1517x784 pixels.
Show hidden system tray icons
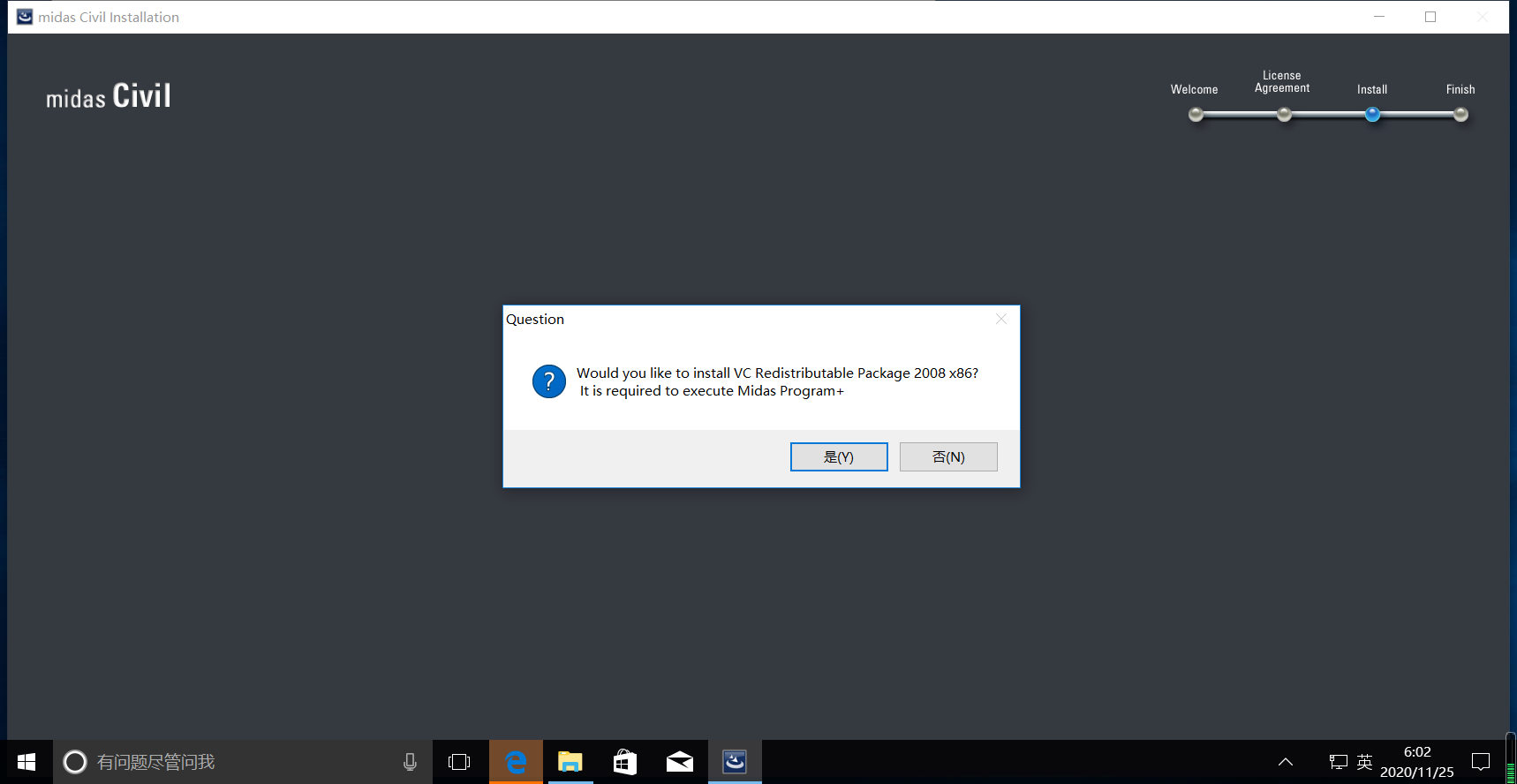coord(1286,762)
